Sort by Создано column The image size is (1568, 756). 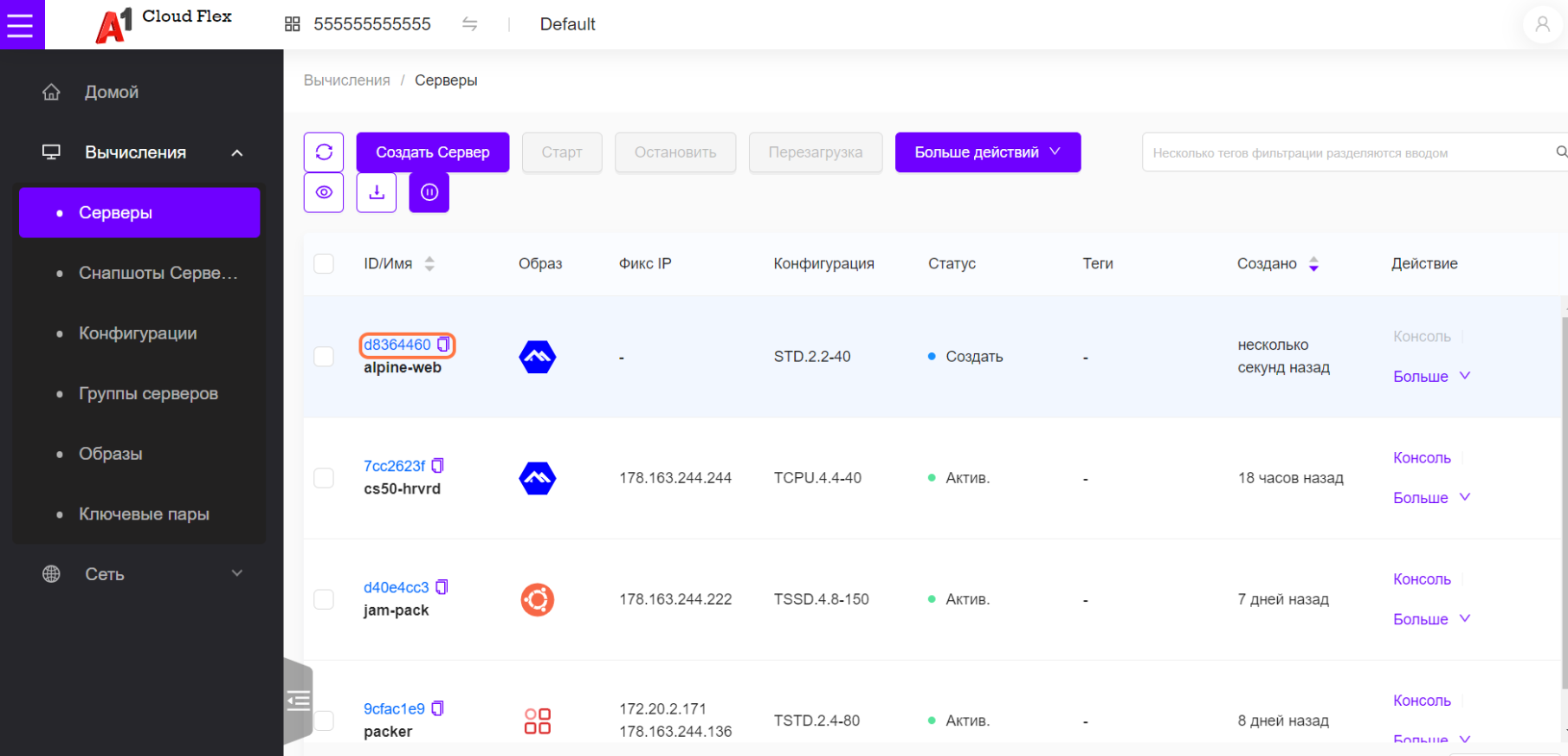click(x=1313, y=264)
